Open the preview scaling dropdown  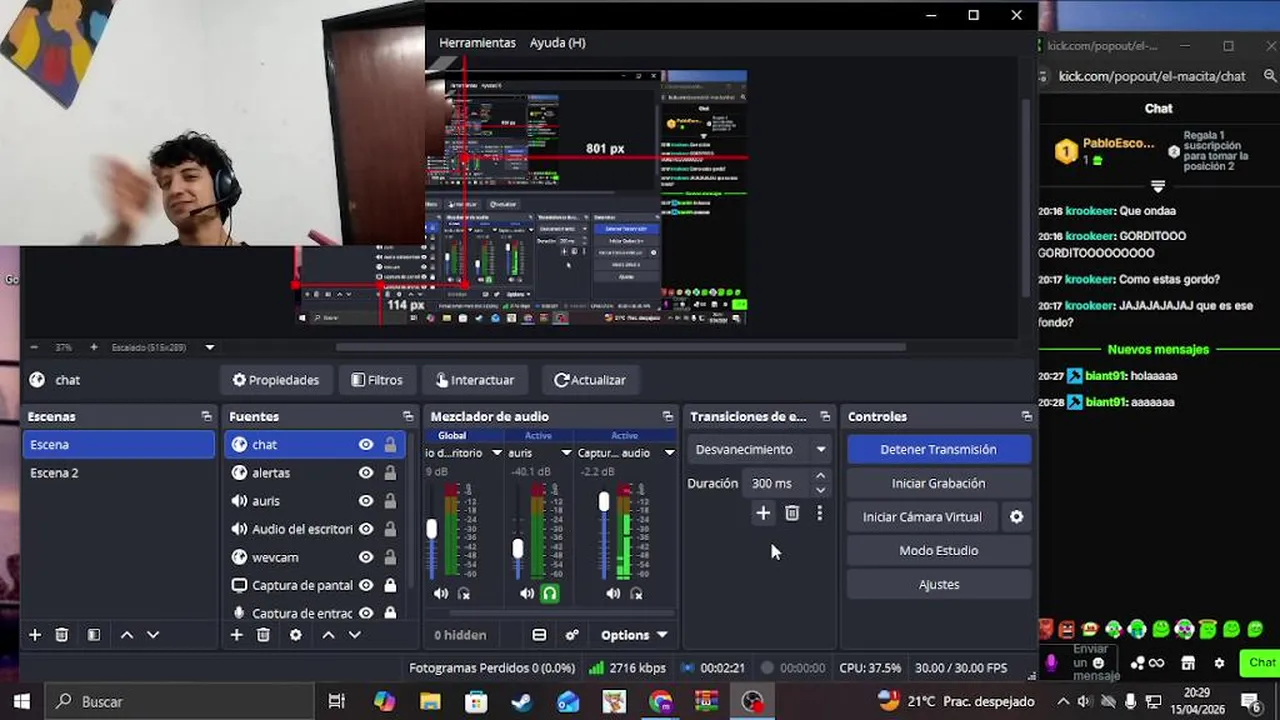coord(210,347)
